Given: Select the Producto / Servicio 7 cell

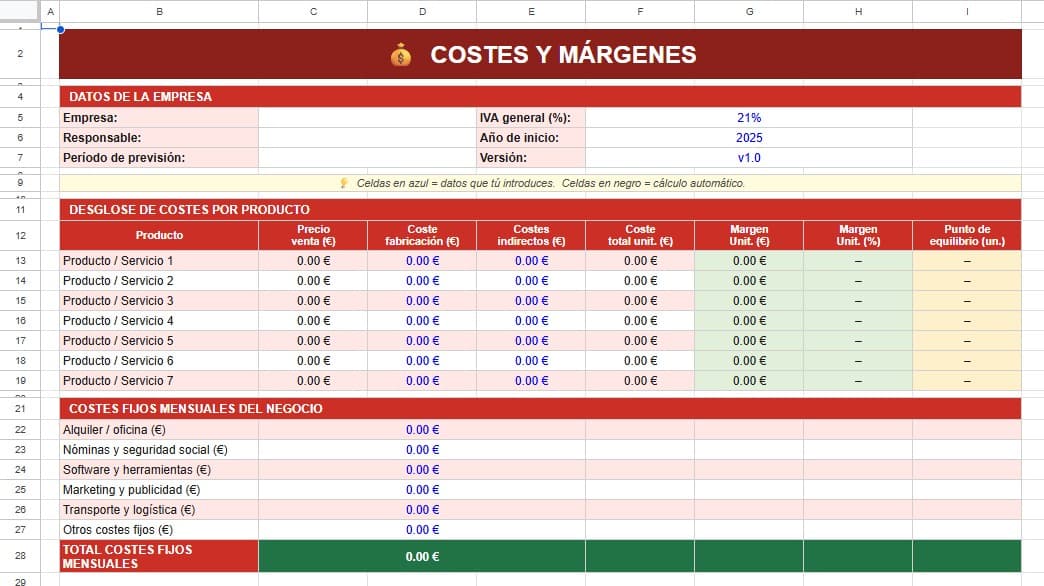Looking at the screenshot, I should 159,380.
